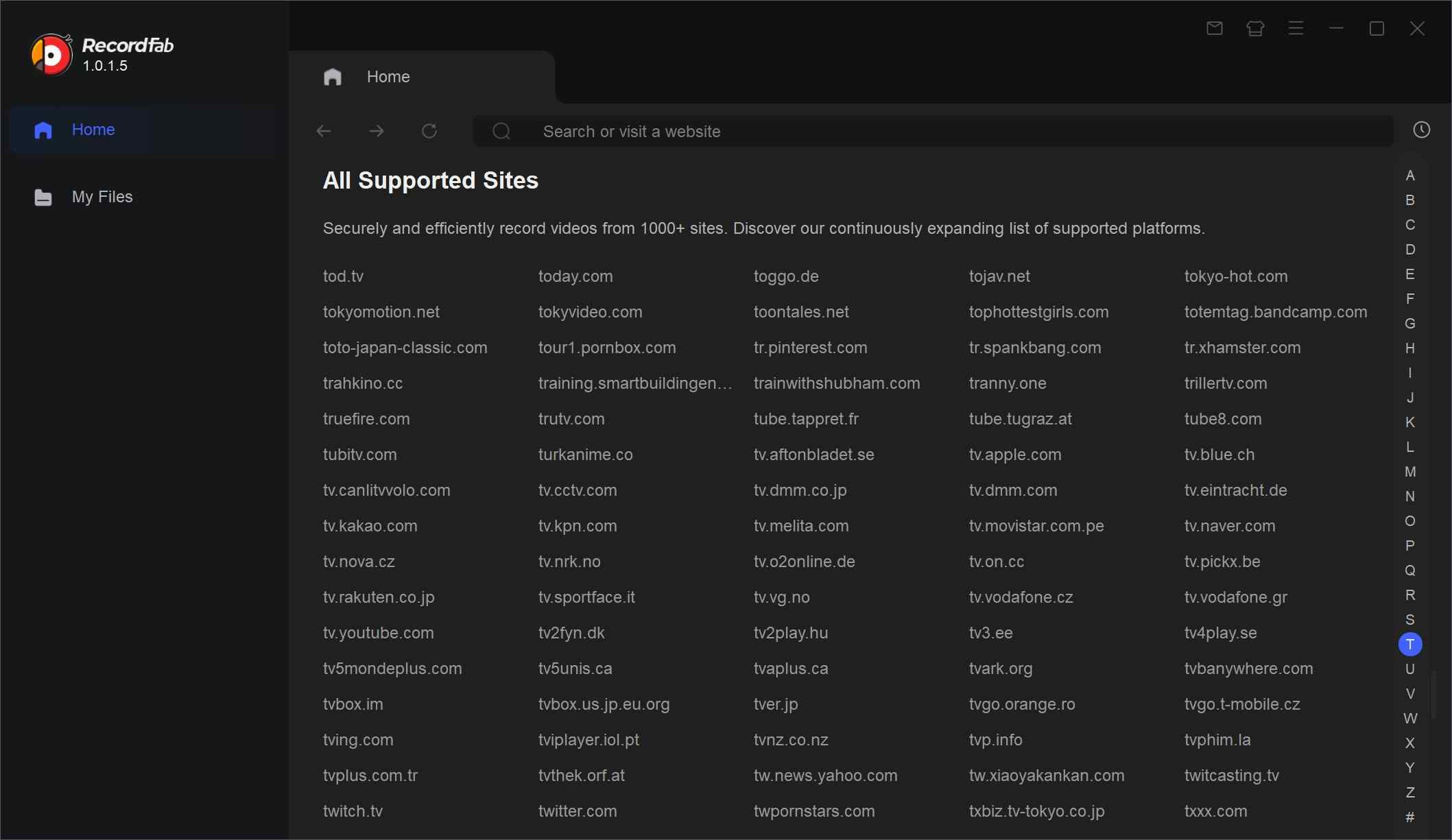Refresh the current page

429,131
